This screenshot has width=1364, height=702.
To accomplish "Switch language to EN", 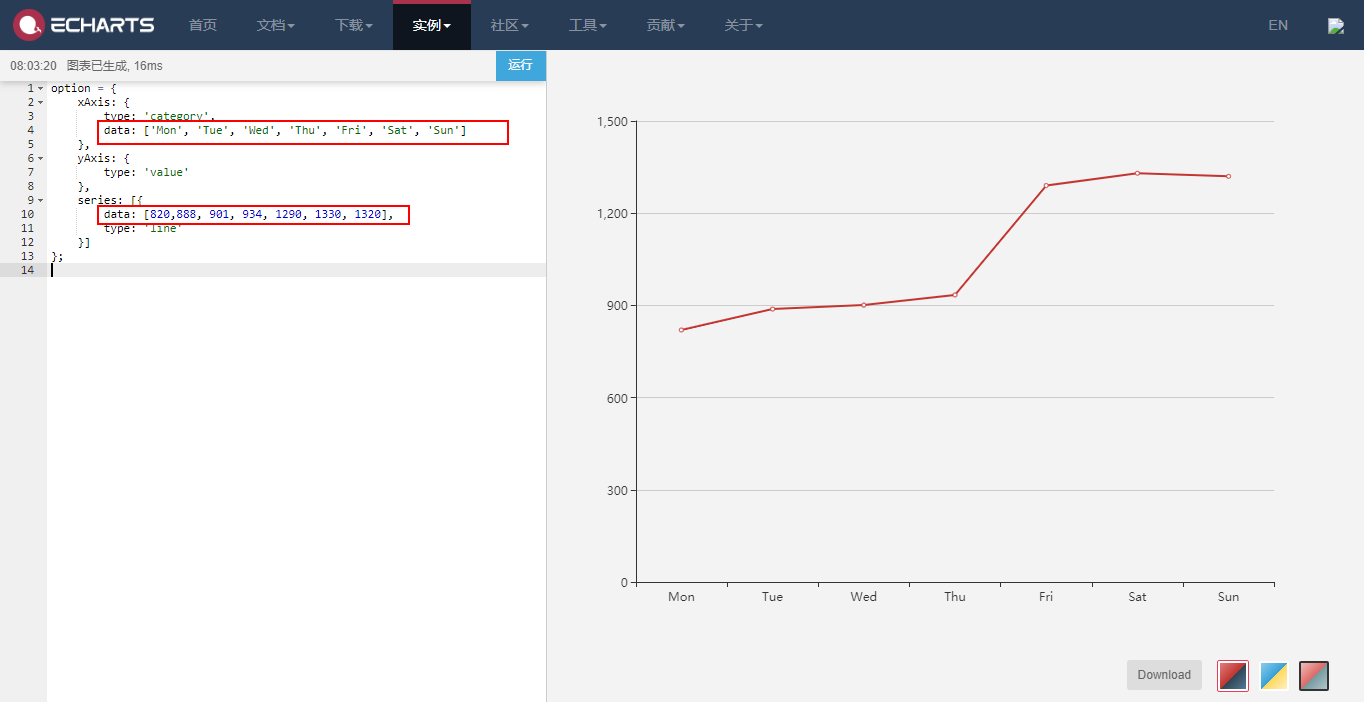I will (1278, 25).
